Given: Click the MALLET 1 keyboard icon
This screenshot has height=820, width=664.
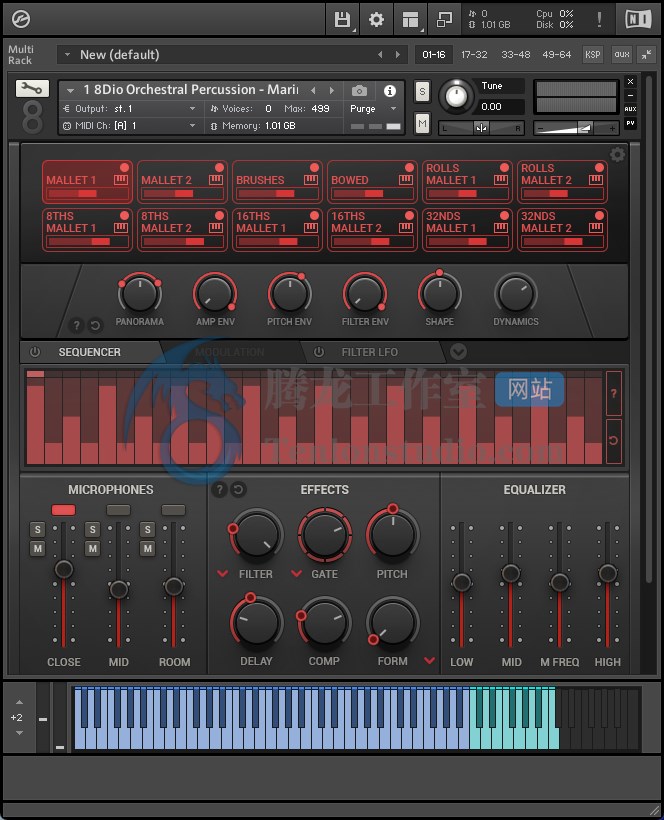Looking at the screenshot, I should click(121, 180).
